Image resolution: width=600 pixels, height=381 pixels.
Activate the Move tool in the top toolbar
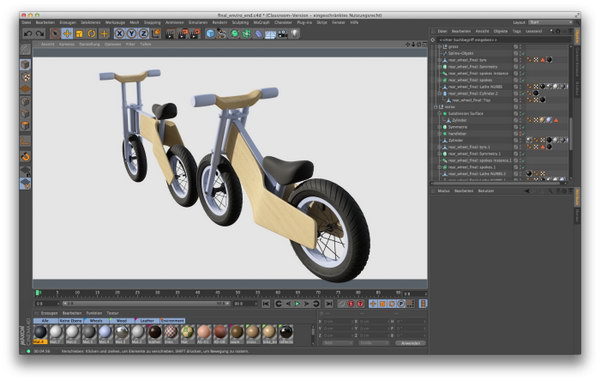67,34
